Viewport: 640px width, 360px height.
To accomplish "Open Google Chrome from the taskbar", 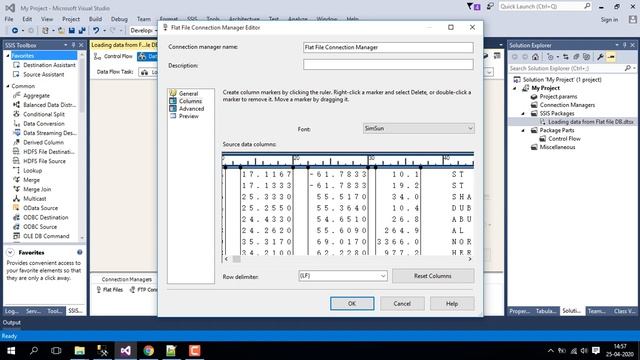I will pyautogui.click(x=149, y=351).
